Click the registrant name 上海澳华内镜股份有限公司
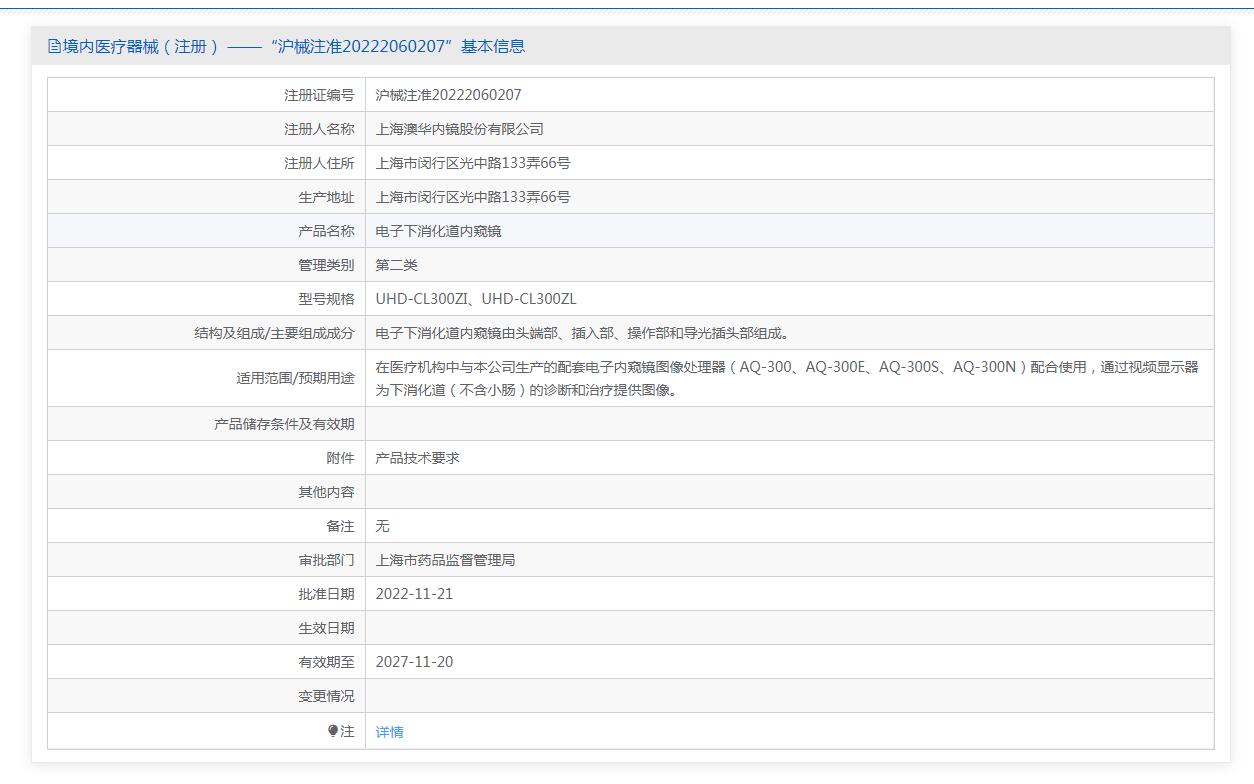Image resolution: width=1254 pixels, height=784 pixels. [459, 129]
